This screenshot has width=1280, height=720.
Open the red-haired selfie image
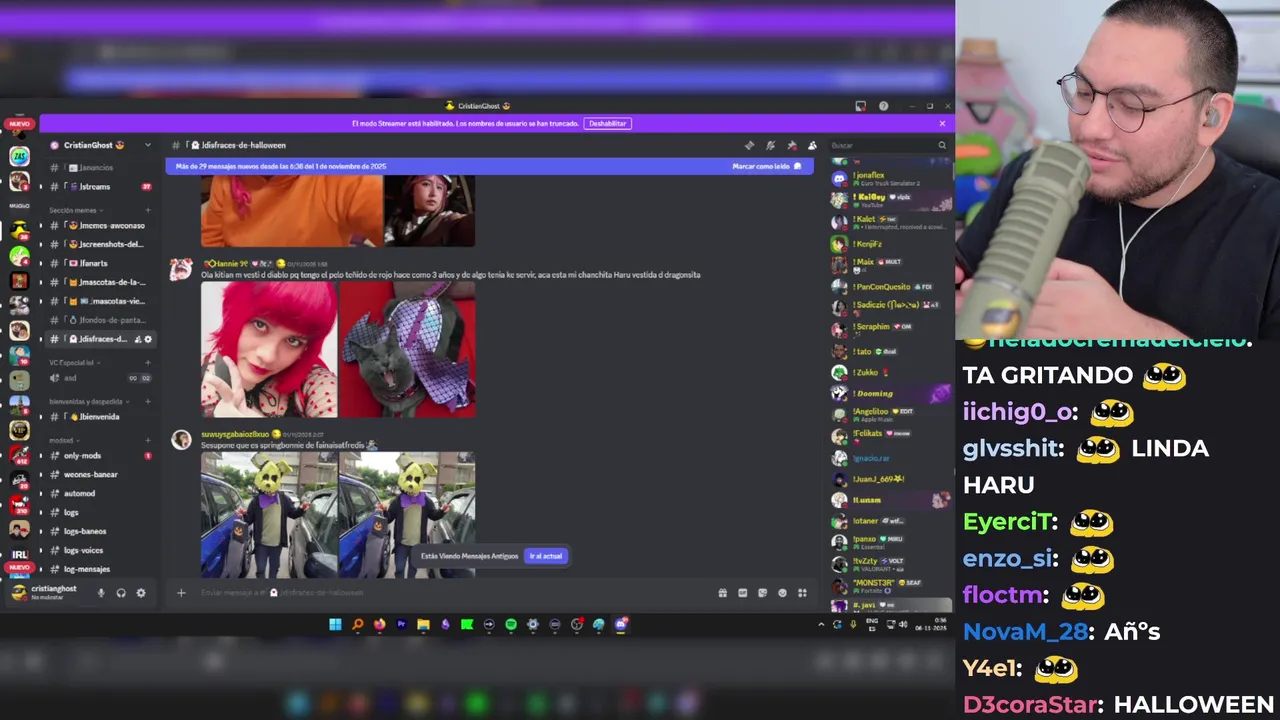click(269, 350)
